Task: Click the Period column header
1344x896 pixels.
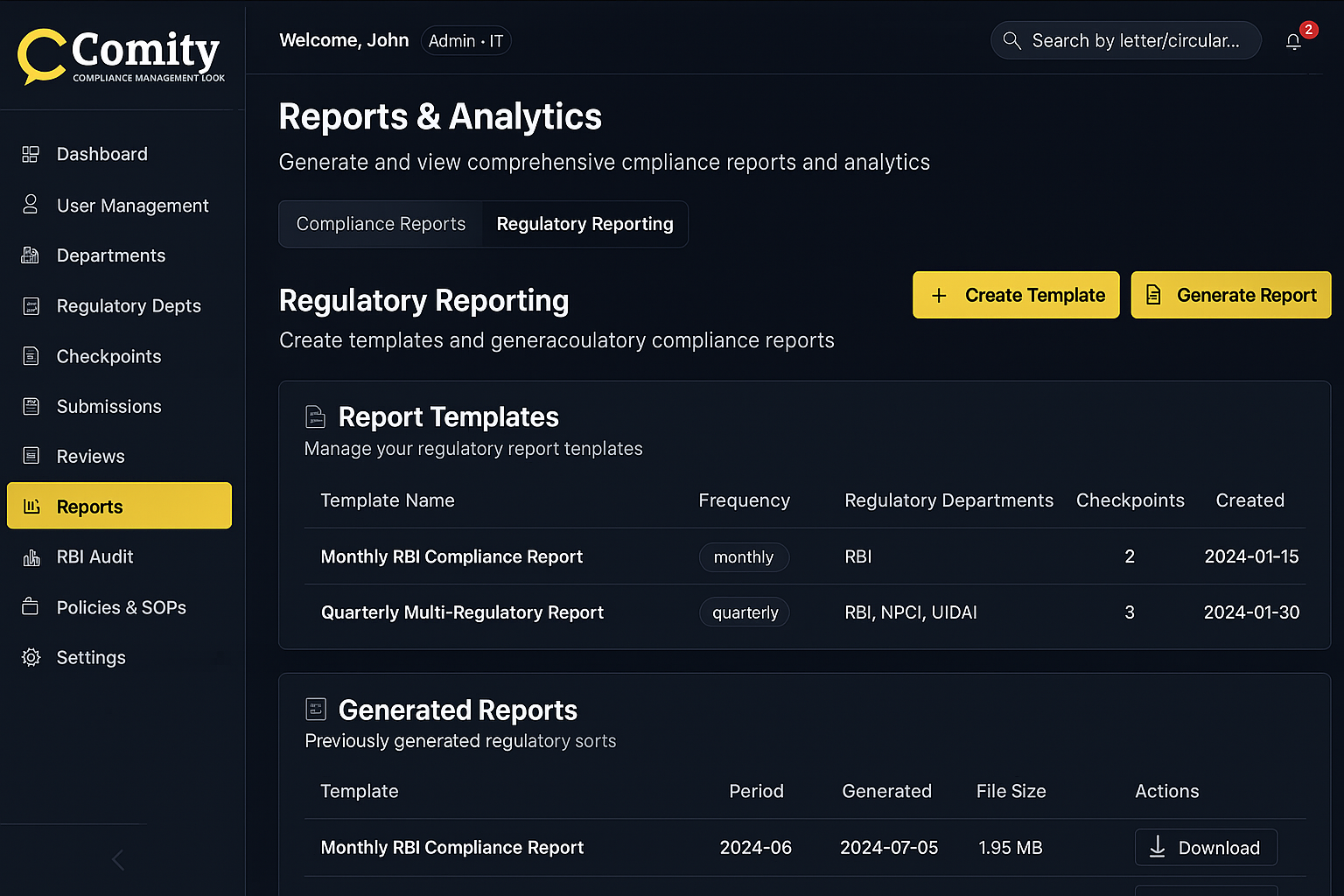Action: click(756, 791)
